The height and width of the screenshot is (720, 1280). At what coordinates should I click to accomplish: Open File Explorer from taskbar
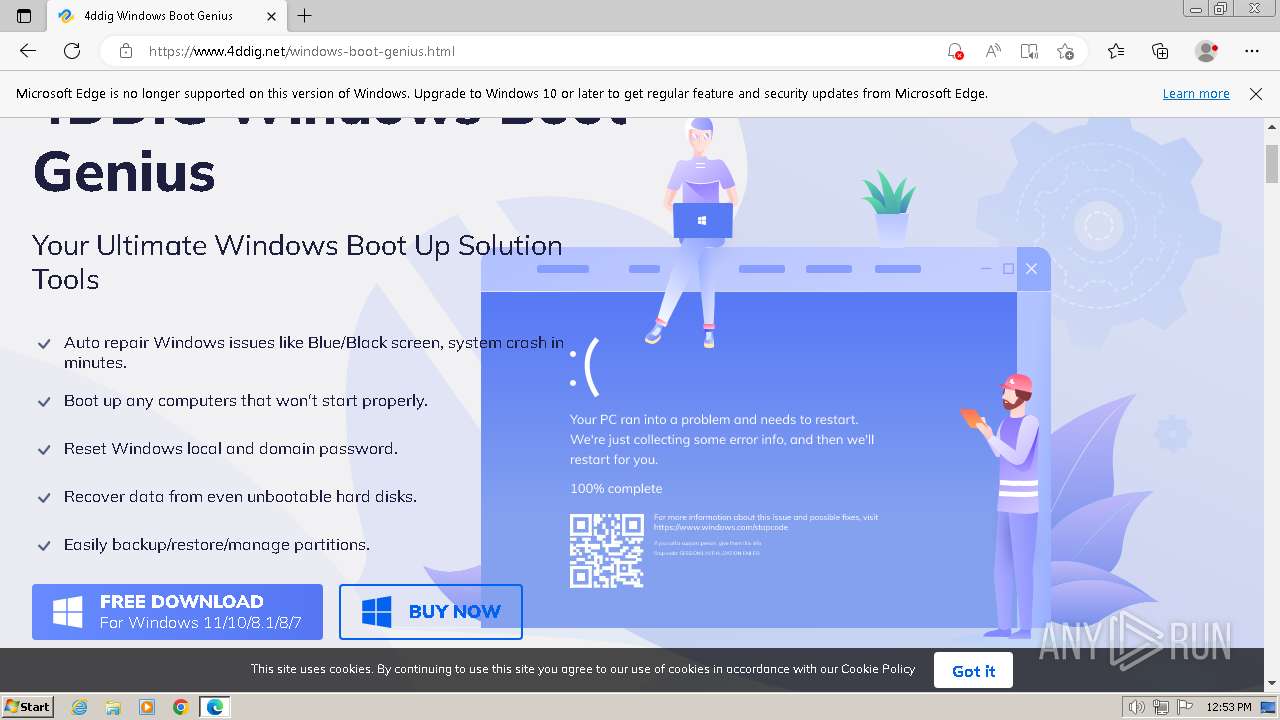pyautogui.click(x=113, y=707)
